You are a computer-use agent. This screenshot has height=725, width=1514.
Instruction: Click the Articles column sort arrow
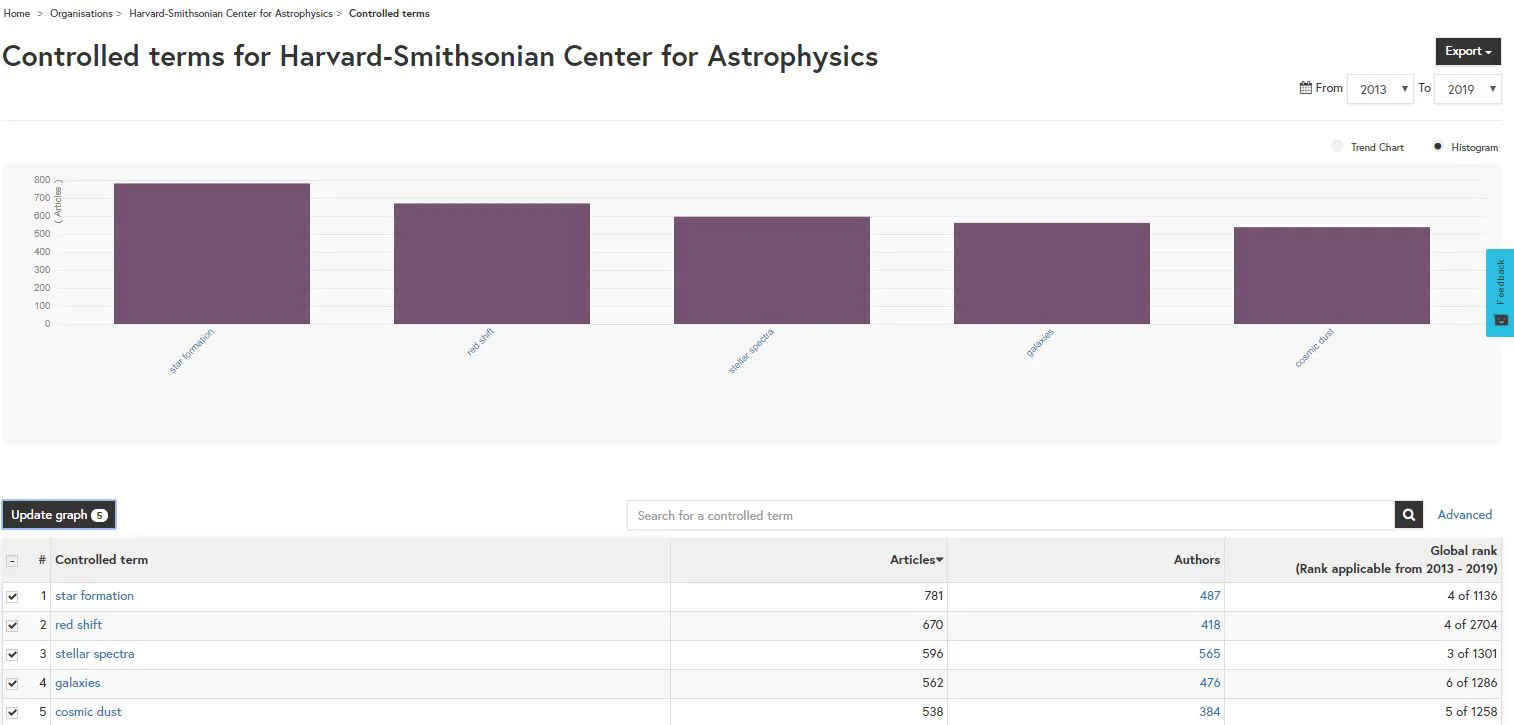point(939,560)
